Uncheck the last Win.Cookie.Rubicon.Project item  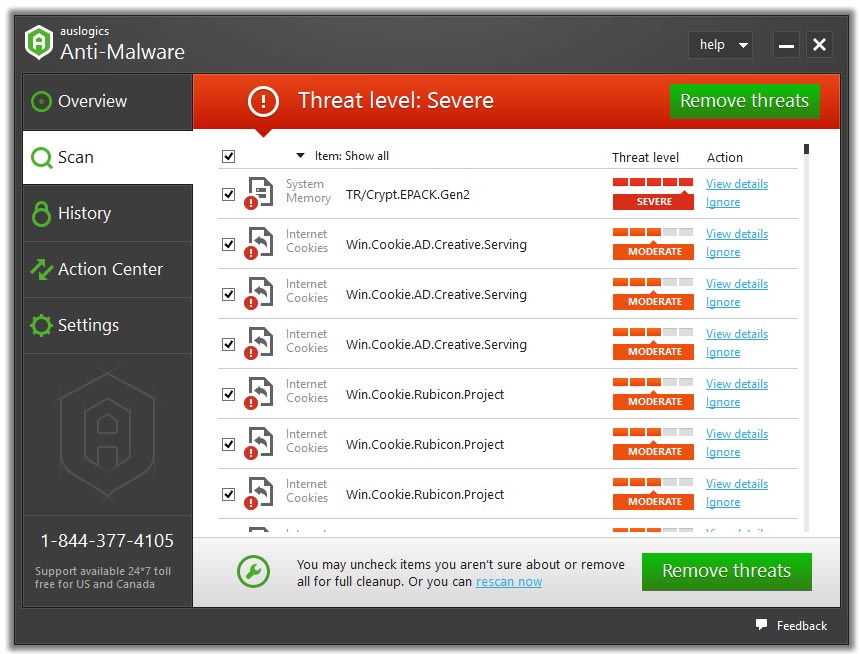(x=228, y=494)
